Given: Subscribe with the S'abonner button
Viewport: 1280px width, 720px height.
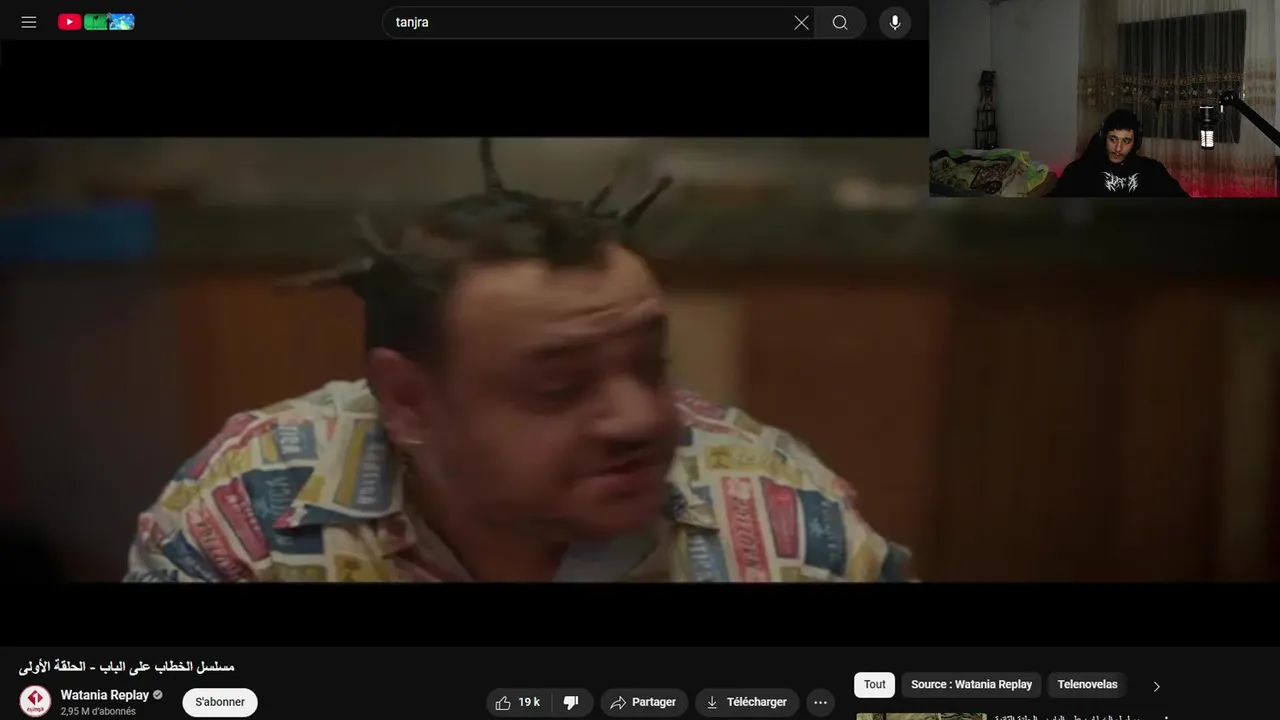Looking at the screenshot, I should 220,702.
